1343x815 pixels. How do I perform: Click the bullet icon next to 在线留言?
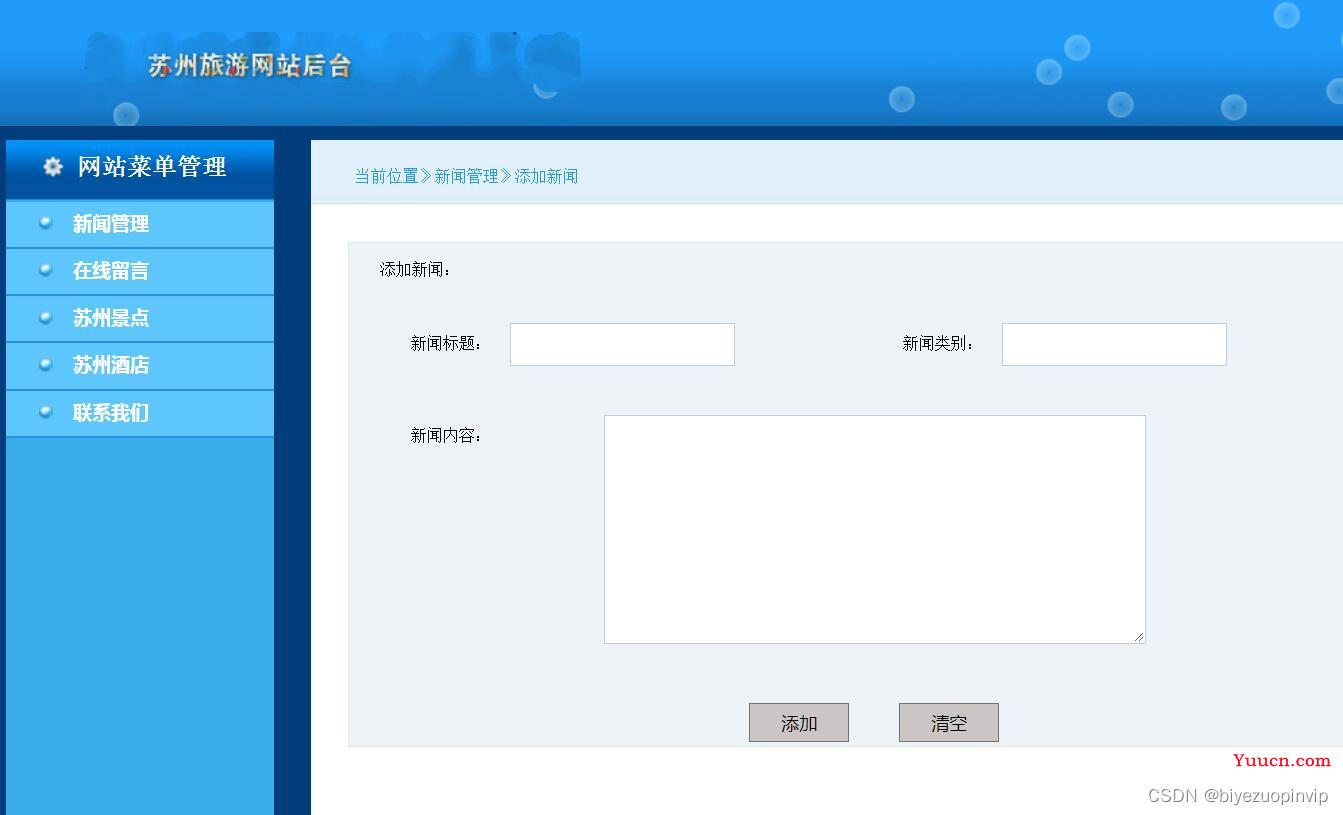[45, 270]
